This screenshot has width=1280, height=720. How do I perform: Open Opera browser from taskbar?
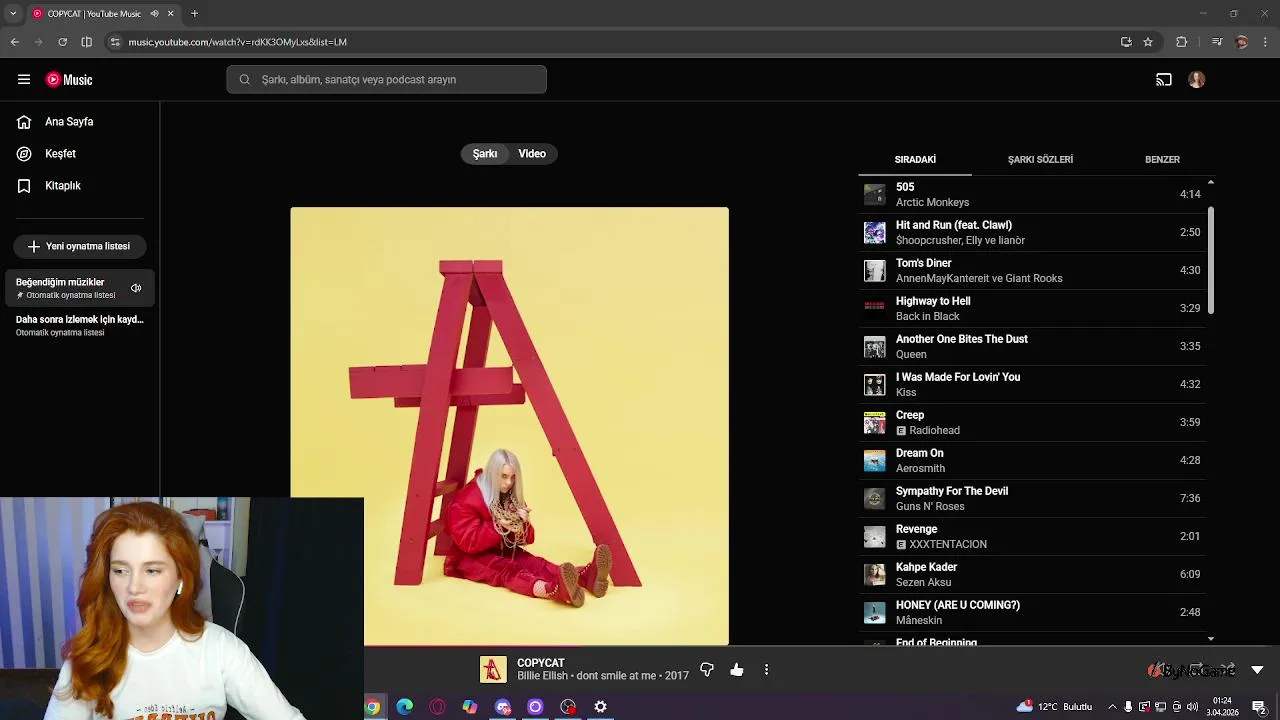437,707
